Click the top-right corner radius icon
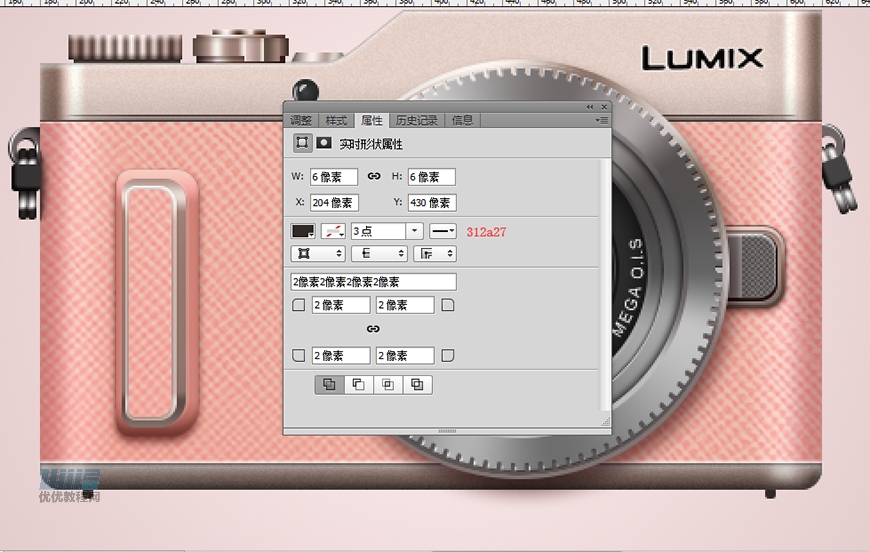 (447, 305)
